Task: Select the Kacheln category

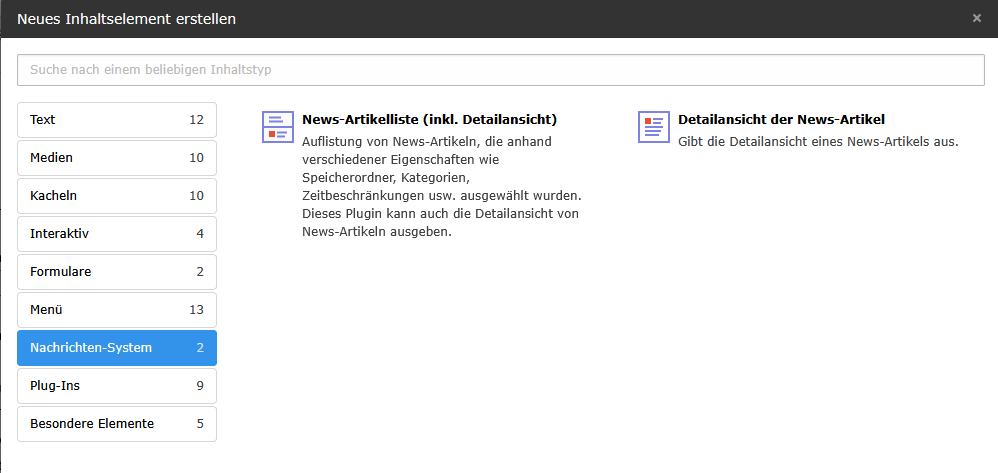Action: (x=116, y=196)
